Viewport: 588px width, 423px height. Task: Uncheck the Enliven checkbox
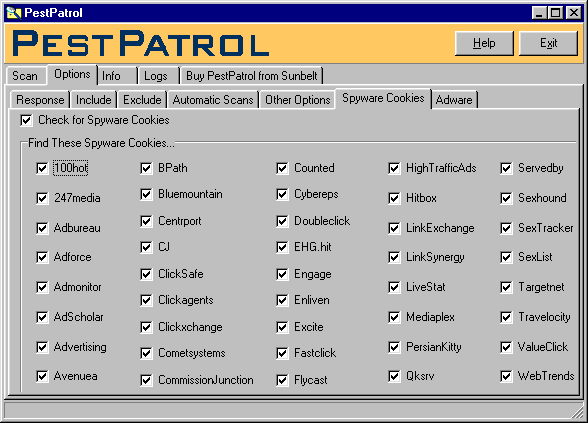point(282,300)
